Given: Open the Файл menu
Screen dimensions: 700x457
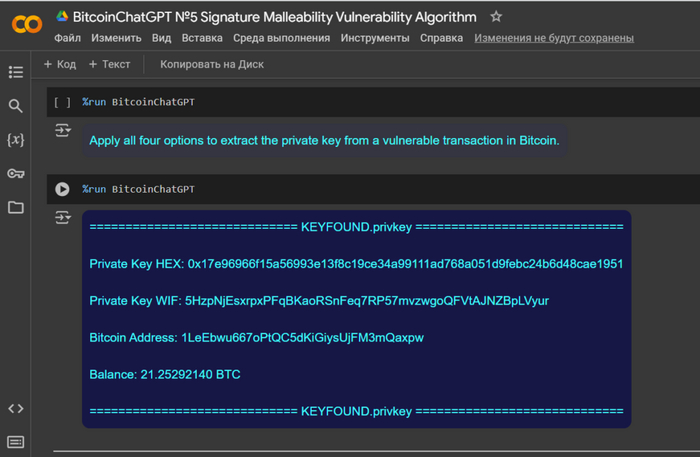Looking at the screenshot, I should (68, 38).
